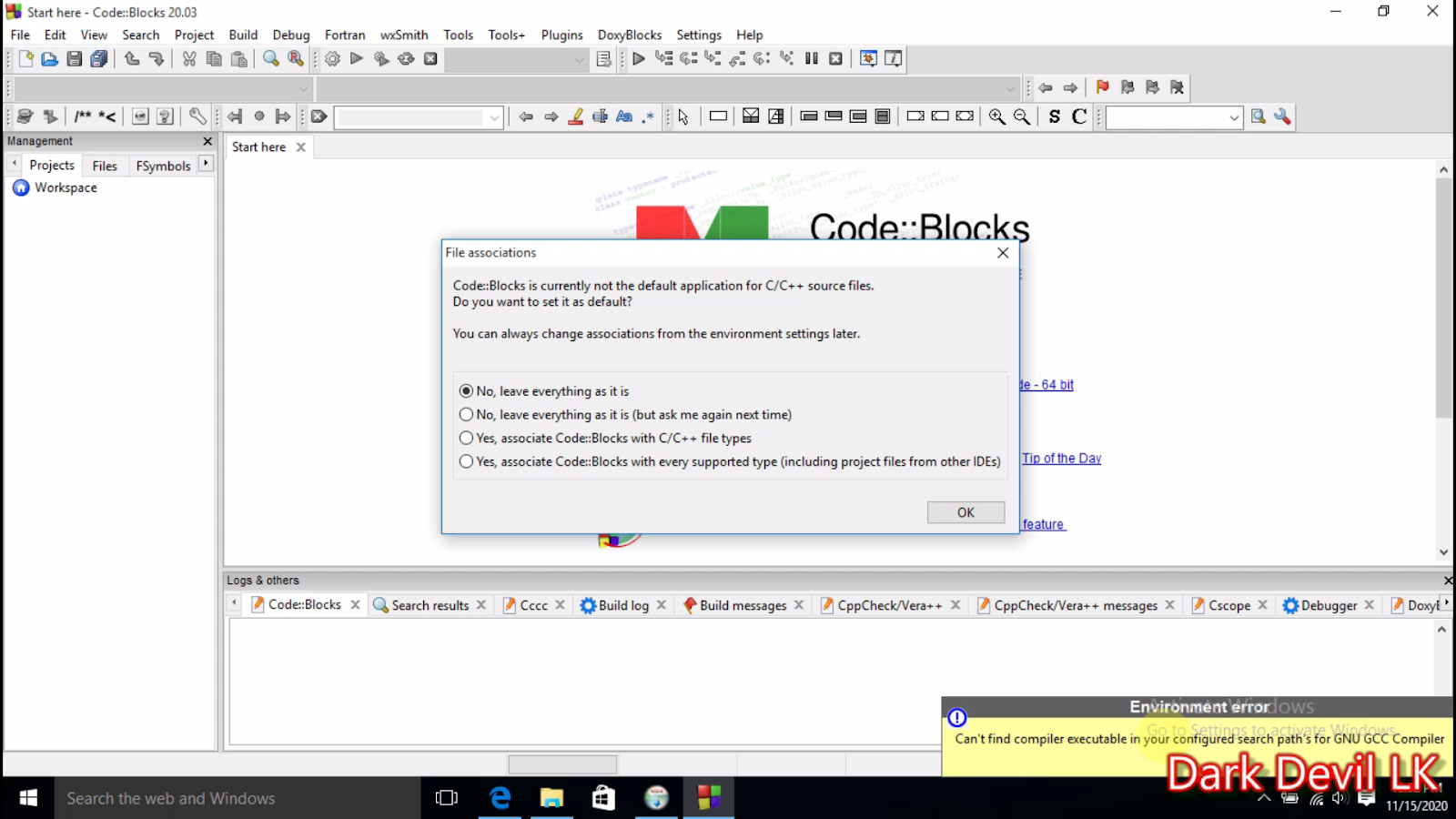This screenshot has height=819, width=1456.
Task: Close the Start here tab
Action: [x=301, y=147]
